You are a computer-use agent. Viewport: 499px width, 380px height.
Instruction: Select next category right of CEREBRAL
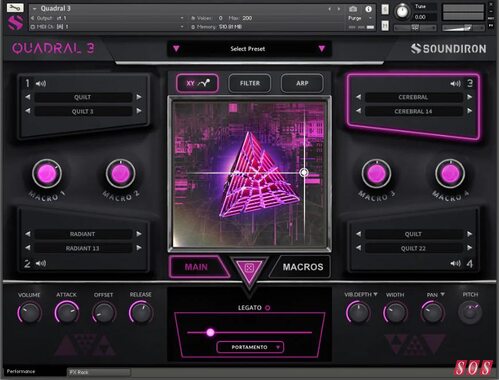(x=469, y=97)
